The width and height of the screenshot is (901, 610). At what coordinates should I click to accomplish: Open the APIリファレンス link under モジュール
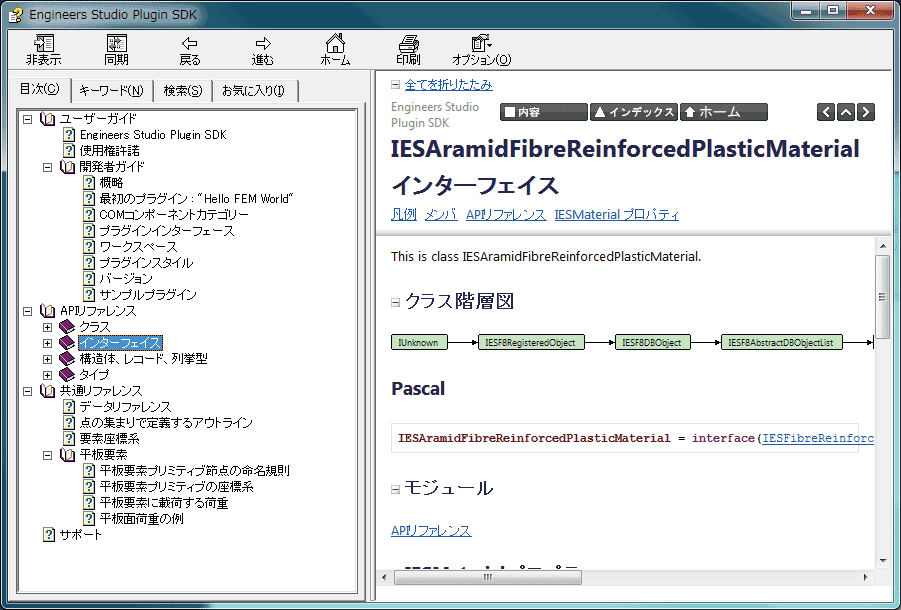tap(431, 531)
